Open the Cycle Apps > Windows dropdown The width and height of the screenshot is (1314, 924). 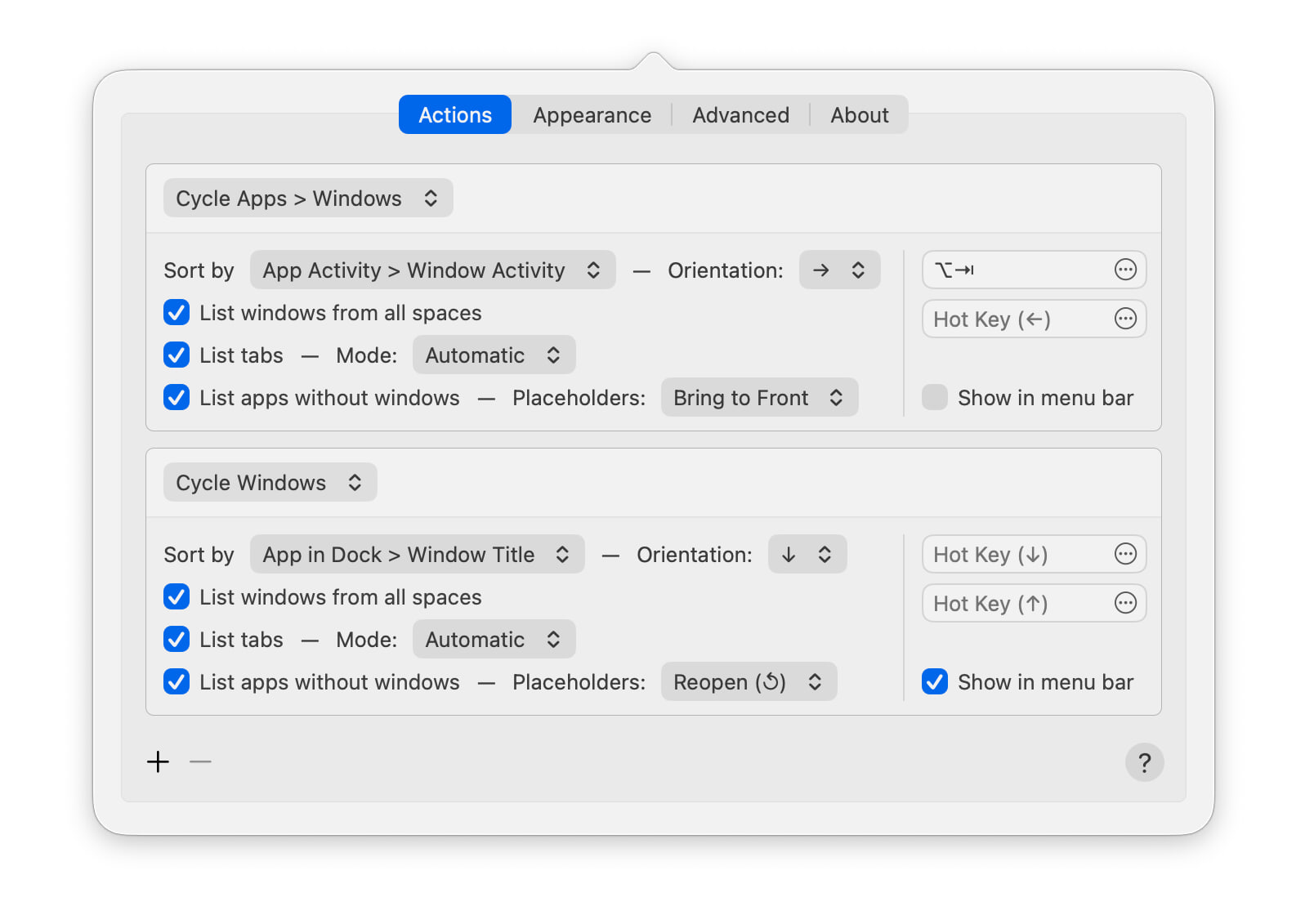click(307, 199)
